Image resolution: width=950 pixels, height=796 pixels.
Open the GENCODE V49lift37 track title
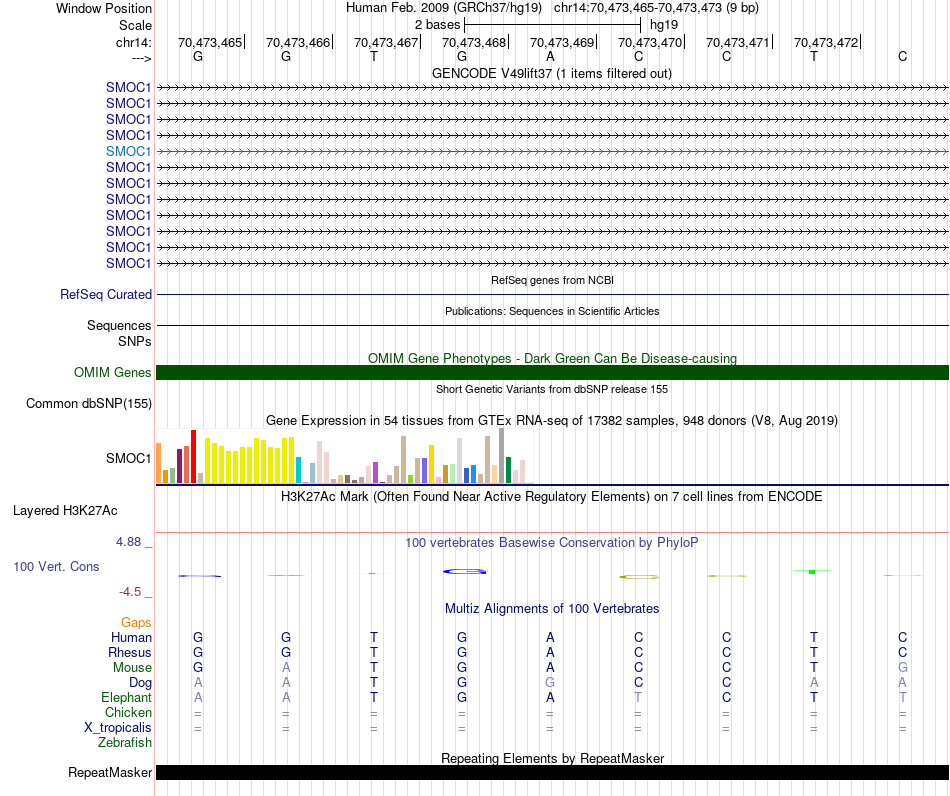(x=552, y=74)
